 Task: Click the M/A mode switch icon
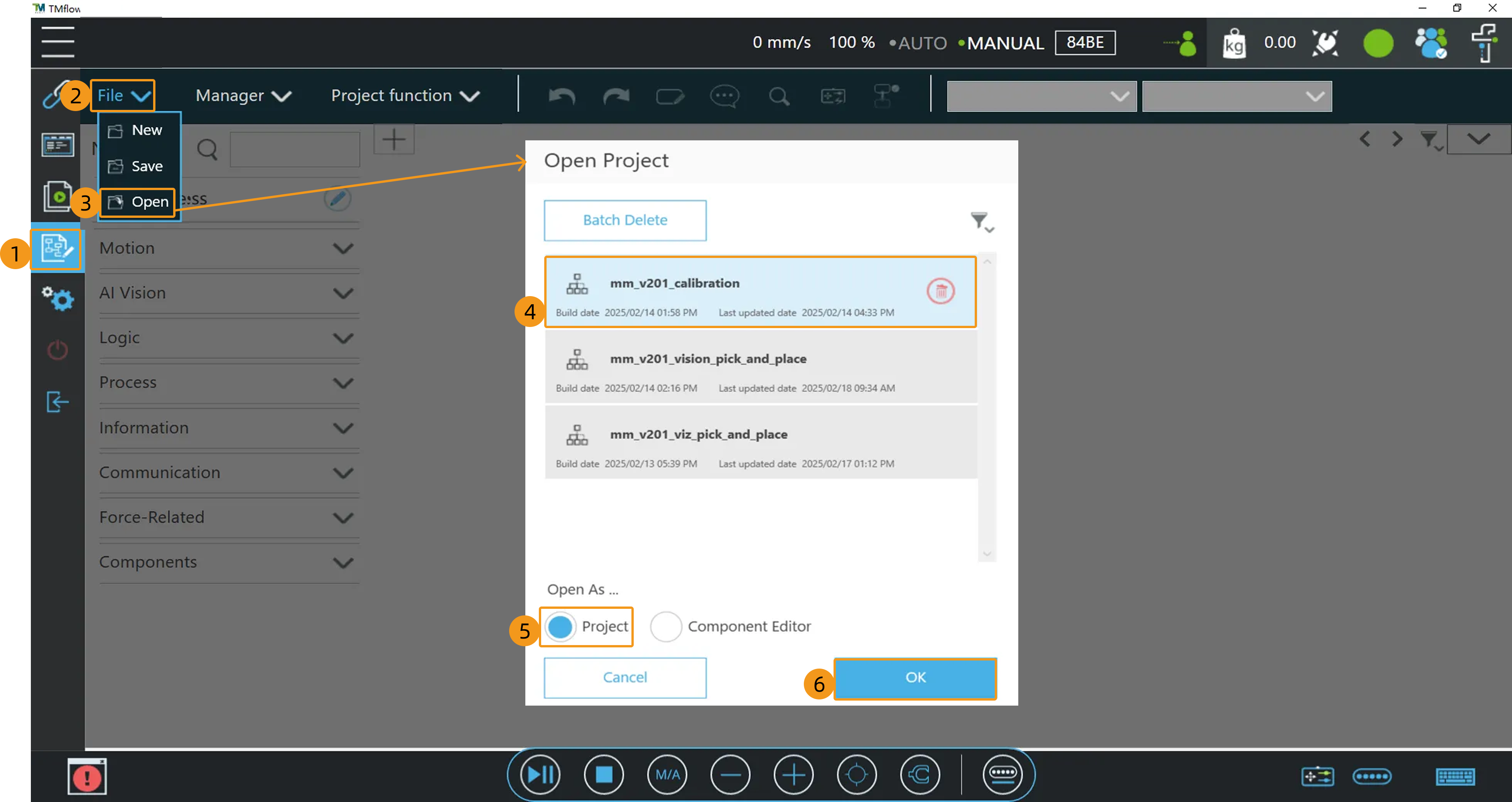click(667, 774)
